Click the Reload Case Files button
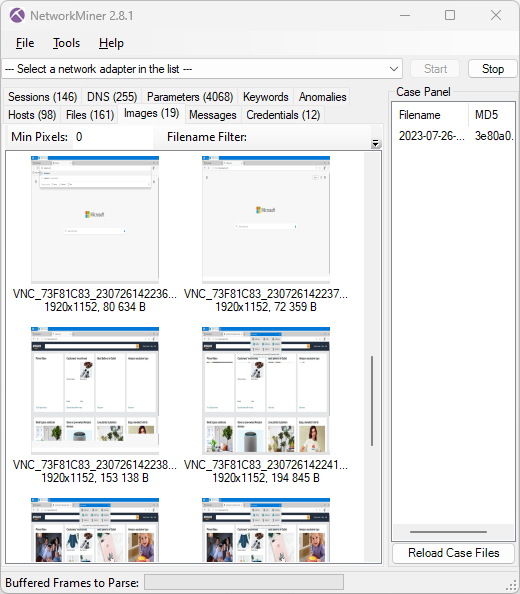 453,553
